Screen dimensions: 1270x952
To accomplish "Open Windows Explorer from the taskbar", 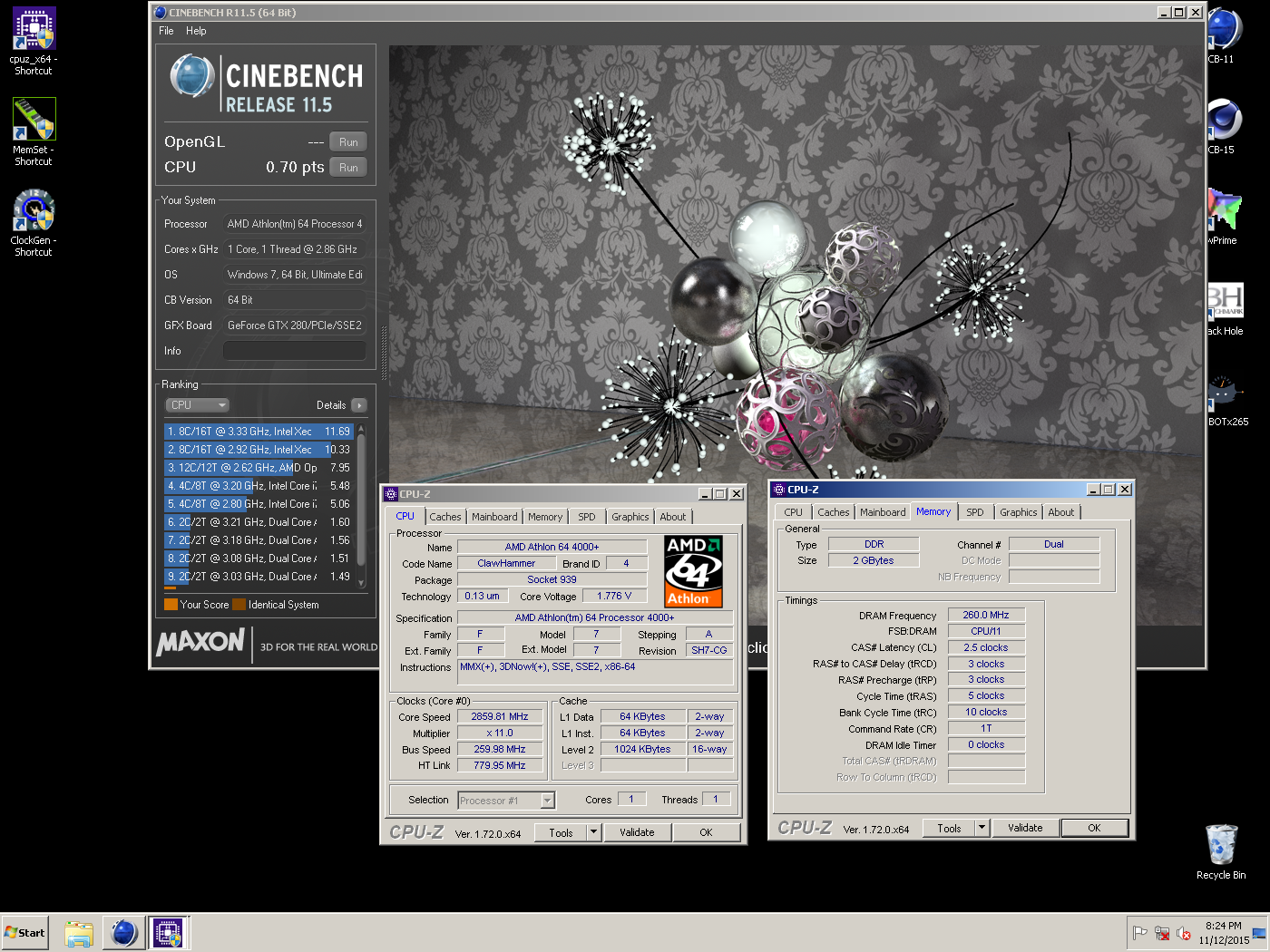I will click(79, 932).
